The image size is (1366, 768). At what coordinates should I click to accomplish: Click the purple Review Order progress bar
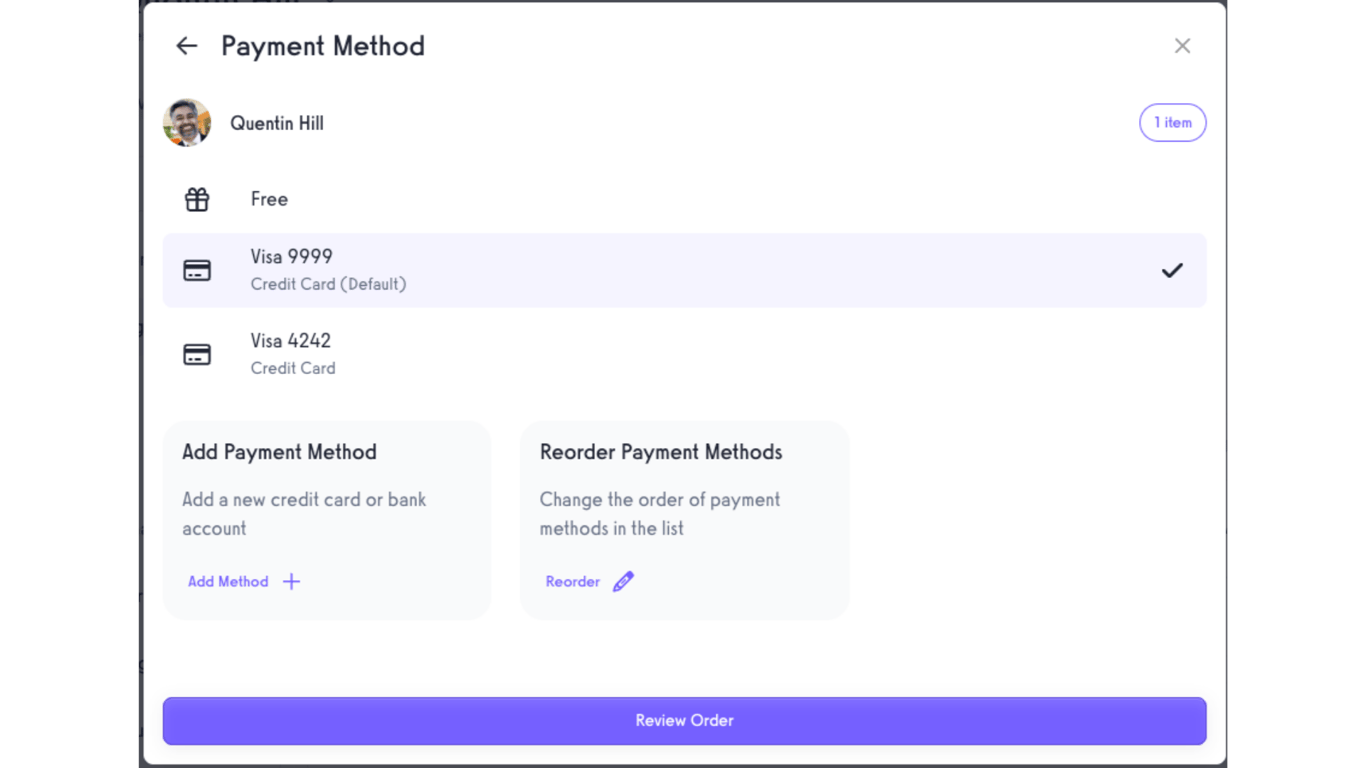[x=684, y=720]
